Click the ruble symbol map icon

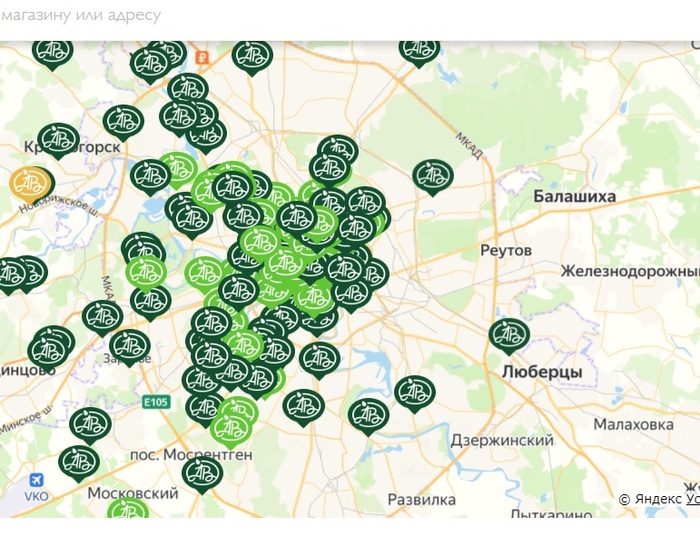(202, 57)
